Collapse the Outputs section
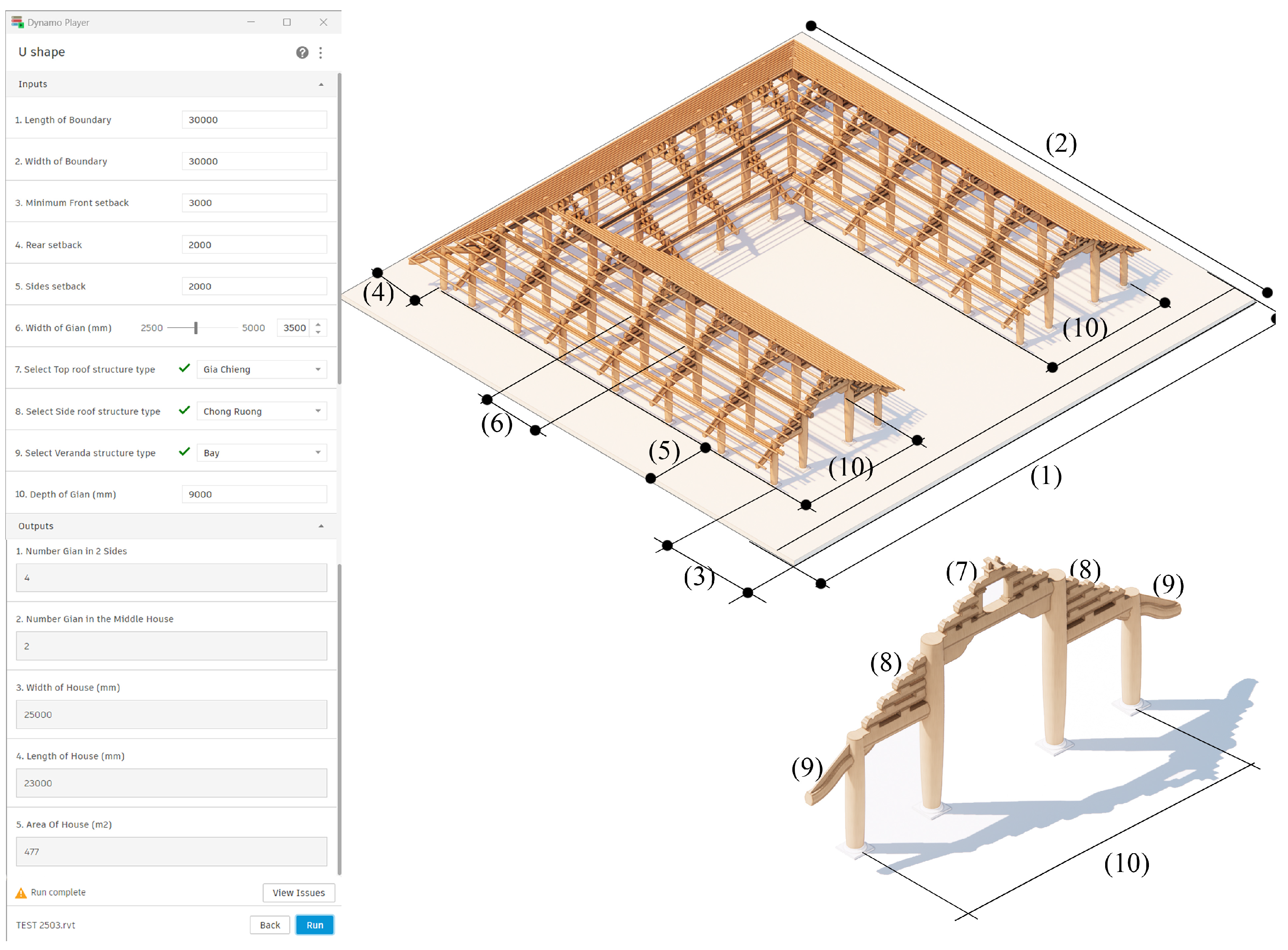Image resolution: width=1288 pixels, height=950 pixels. (x=321, y=526)
